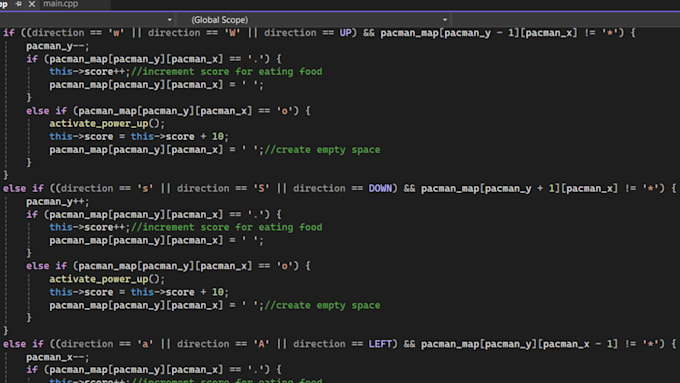Place cursor on the pacman_y++ line
The height and width of the screenshot is (383, 680).
[x=57, y=202]
